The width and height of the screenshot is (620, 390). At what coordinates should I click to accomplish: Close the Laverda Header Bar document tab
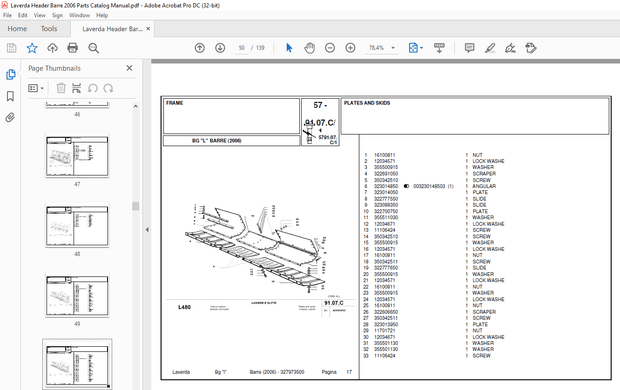point(148,28)
